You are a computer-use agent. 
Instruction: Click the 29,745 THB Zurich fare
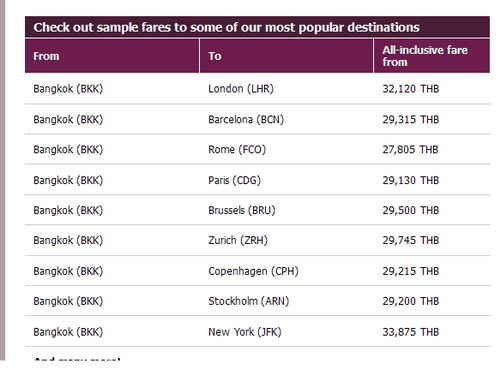(x=411, y=240)
